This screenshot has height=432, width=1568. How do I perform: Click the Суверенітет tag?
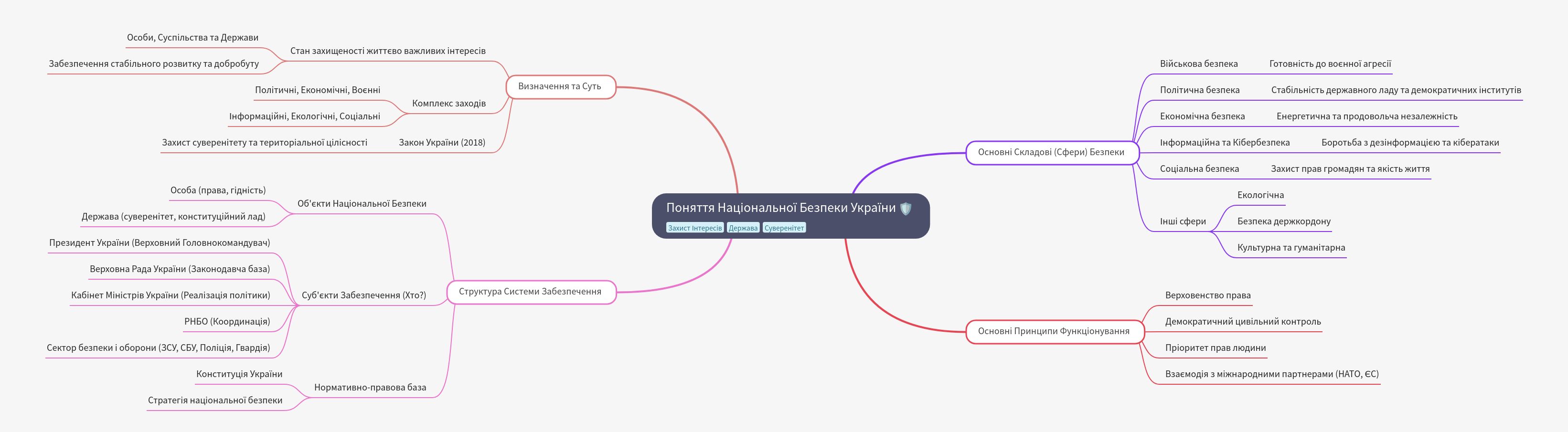tap(784, 228)
